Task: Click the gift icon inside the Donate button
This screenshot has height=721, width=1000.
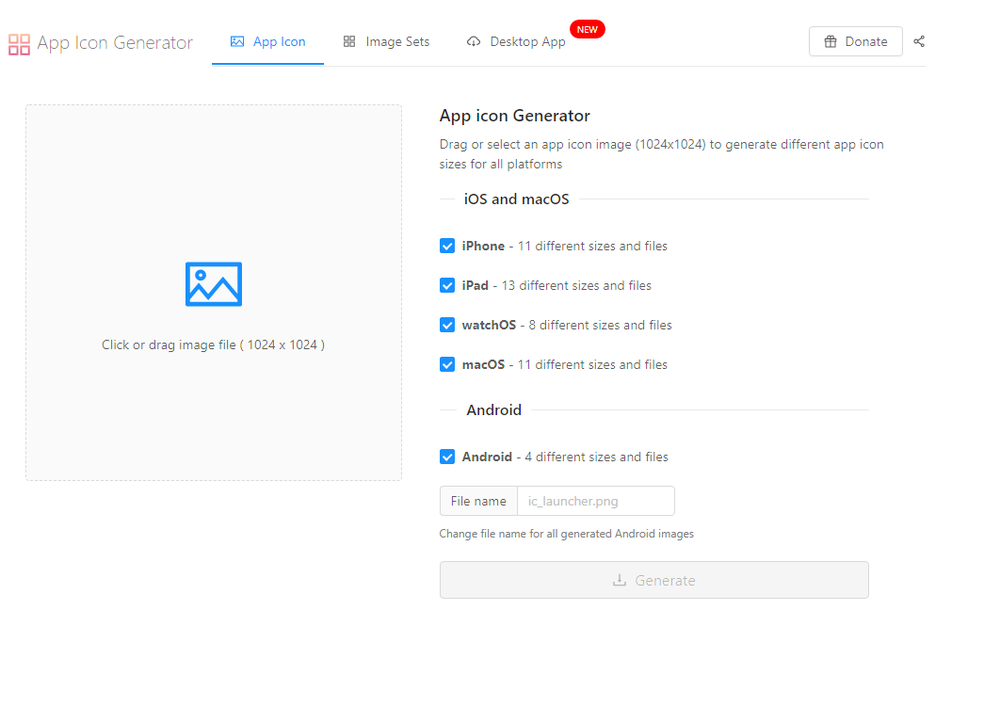Action: pyautogui.click(x=831, y=41)
